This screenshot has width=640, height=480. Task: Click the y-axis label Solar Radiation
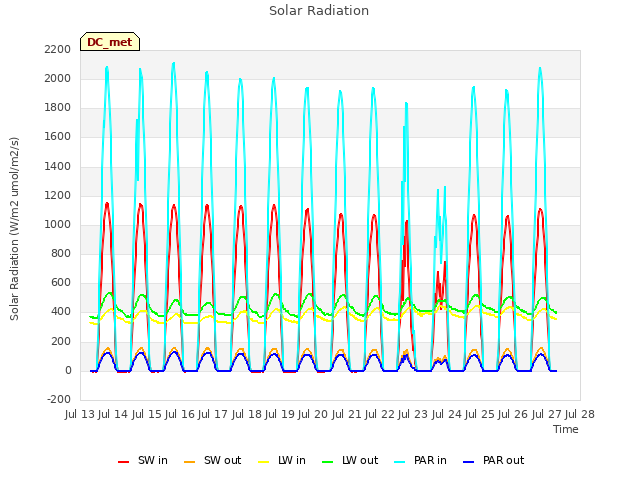click(14, 229)
